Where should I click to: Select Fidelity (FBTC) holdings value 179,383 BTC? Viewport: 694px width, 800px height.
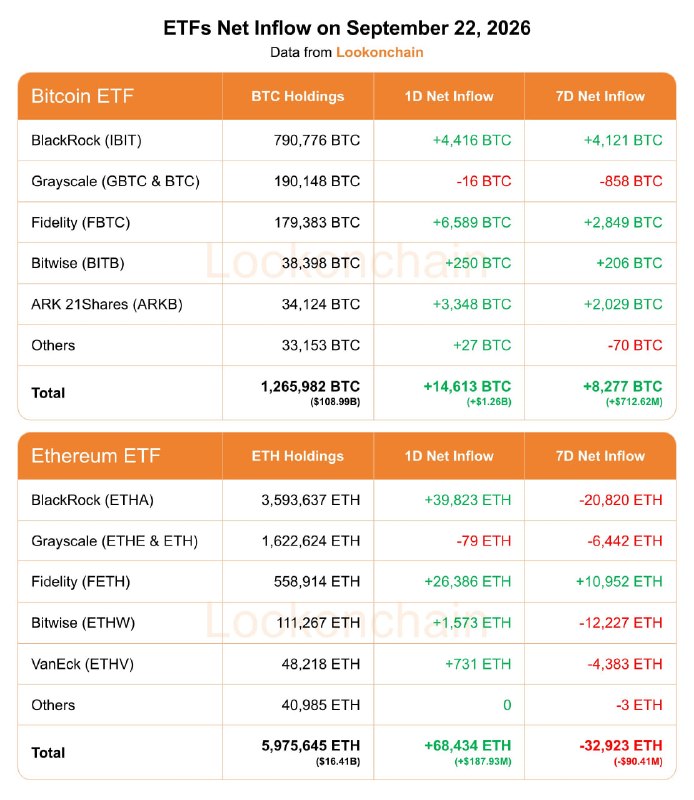(x=317, y=222)
